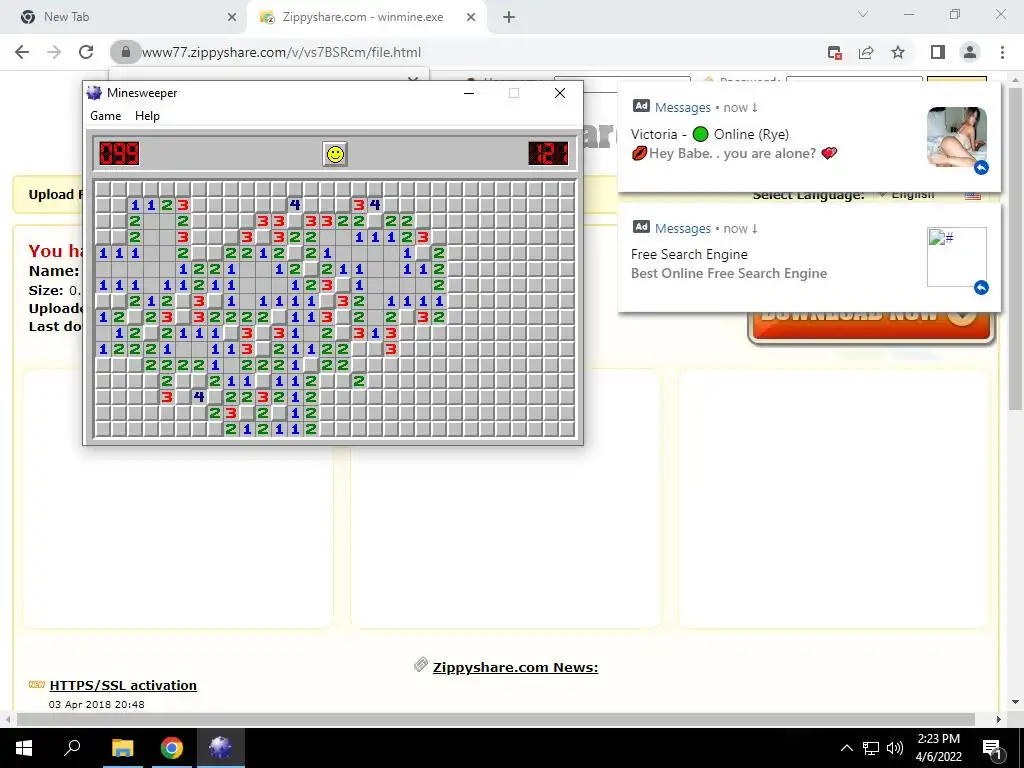Click the Minesweeper mine icon in title bar
Screen dimensions: 1024x768
95,93
